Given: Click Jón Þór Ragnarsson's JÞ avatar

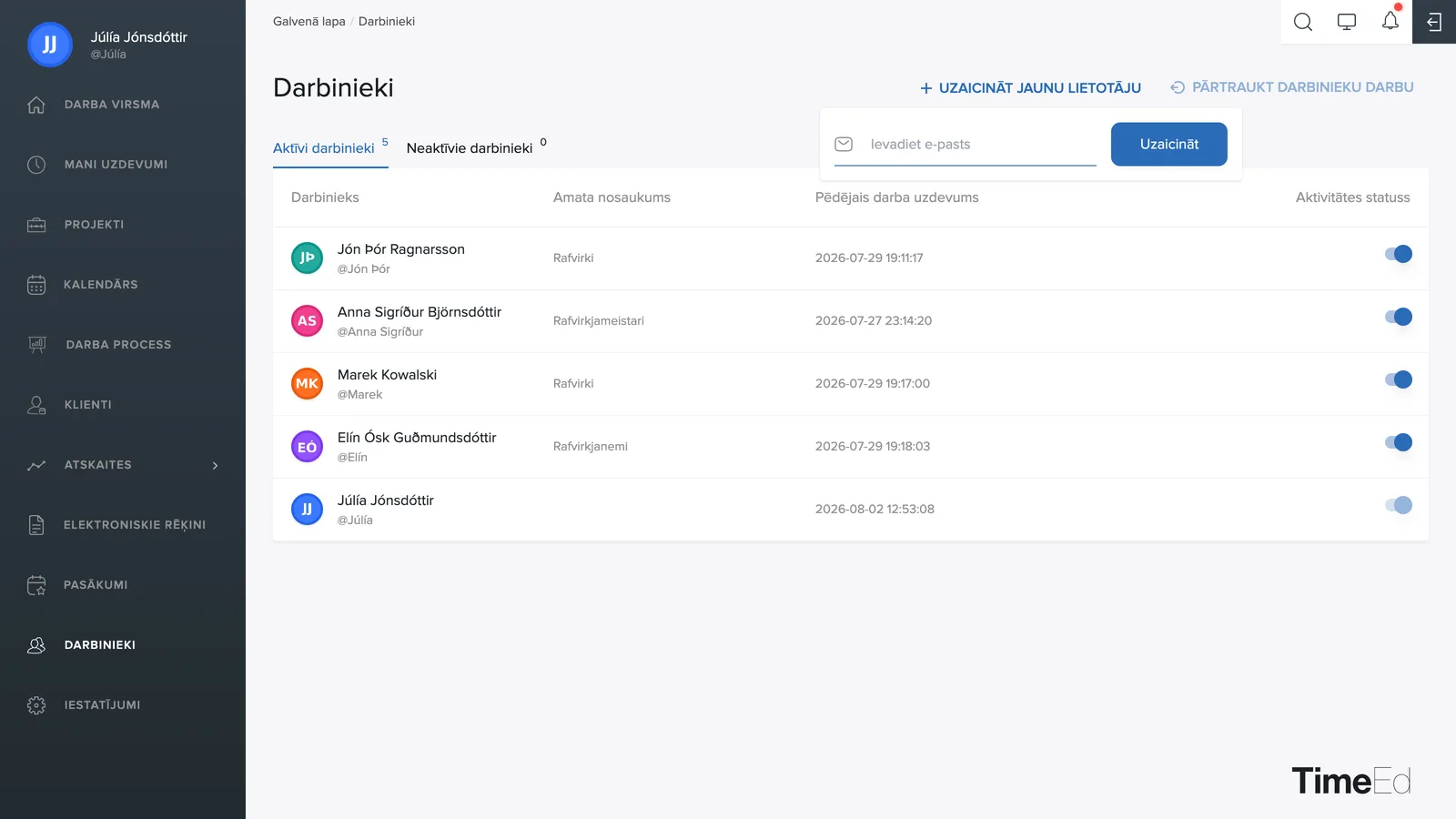Looking at the screenshot, I should [x=307, y=258].
